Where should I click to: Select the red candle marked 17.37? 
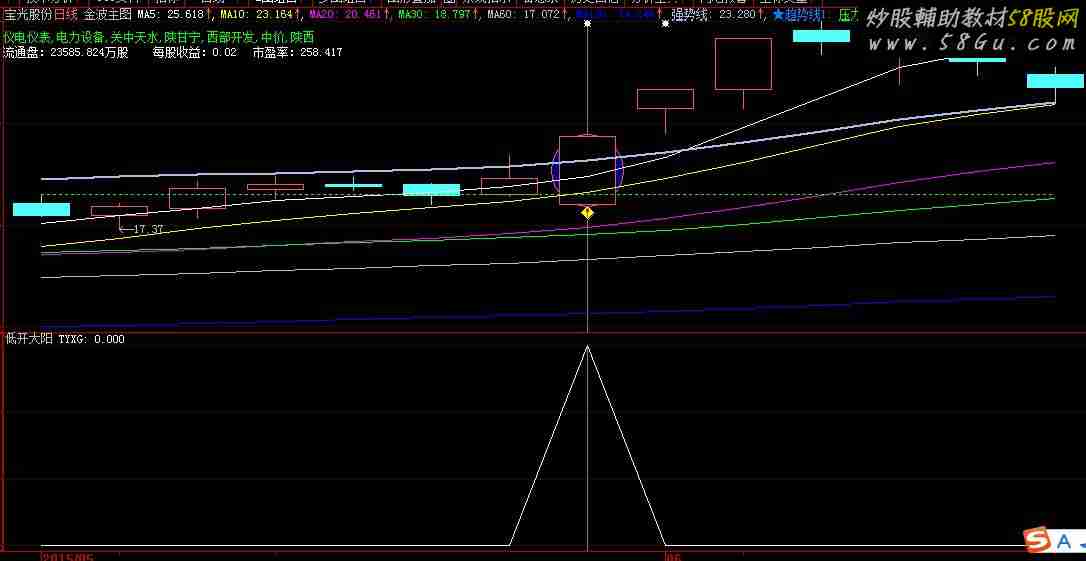[x=119, y=211]
